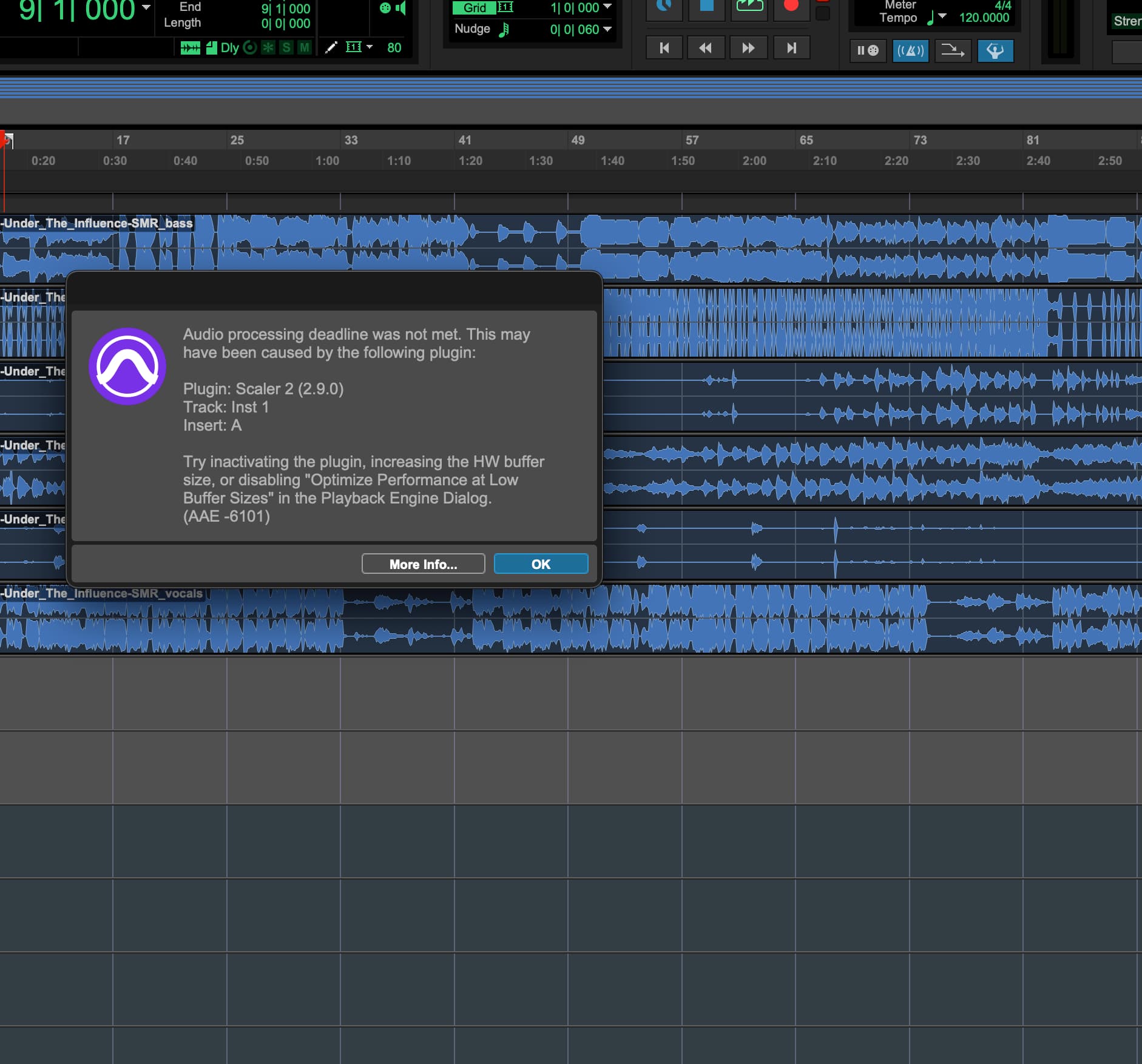The height and width of the screenshot is (1064, 1142).
Task: Click the End value 9|1|000
Action: [286, 8]
